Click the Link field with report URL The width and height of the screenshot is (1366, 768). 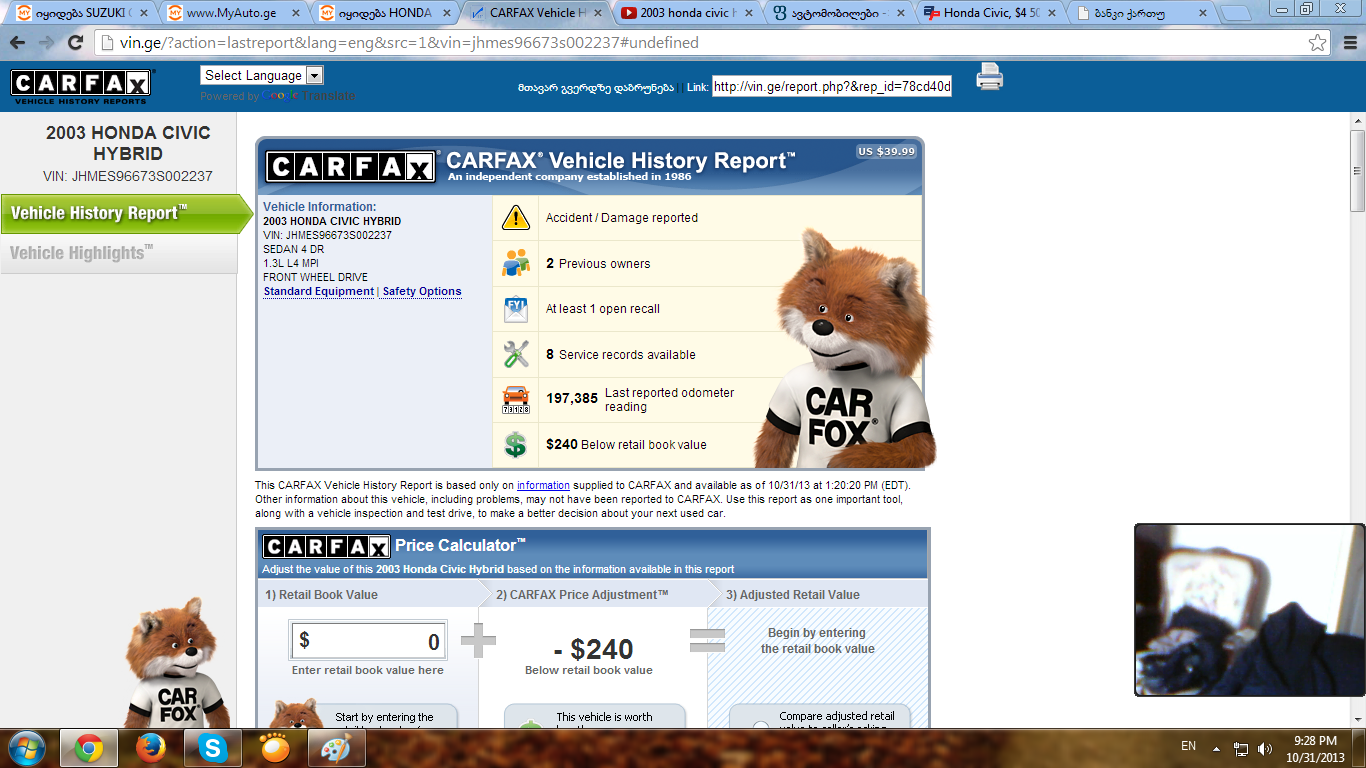[x=832, y=87]
